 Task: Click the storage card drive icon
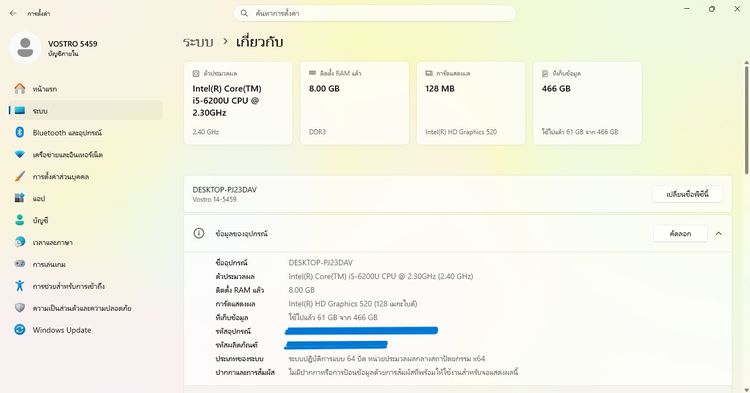point(545,74)
